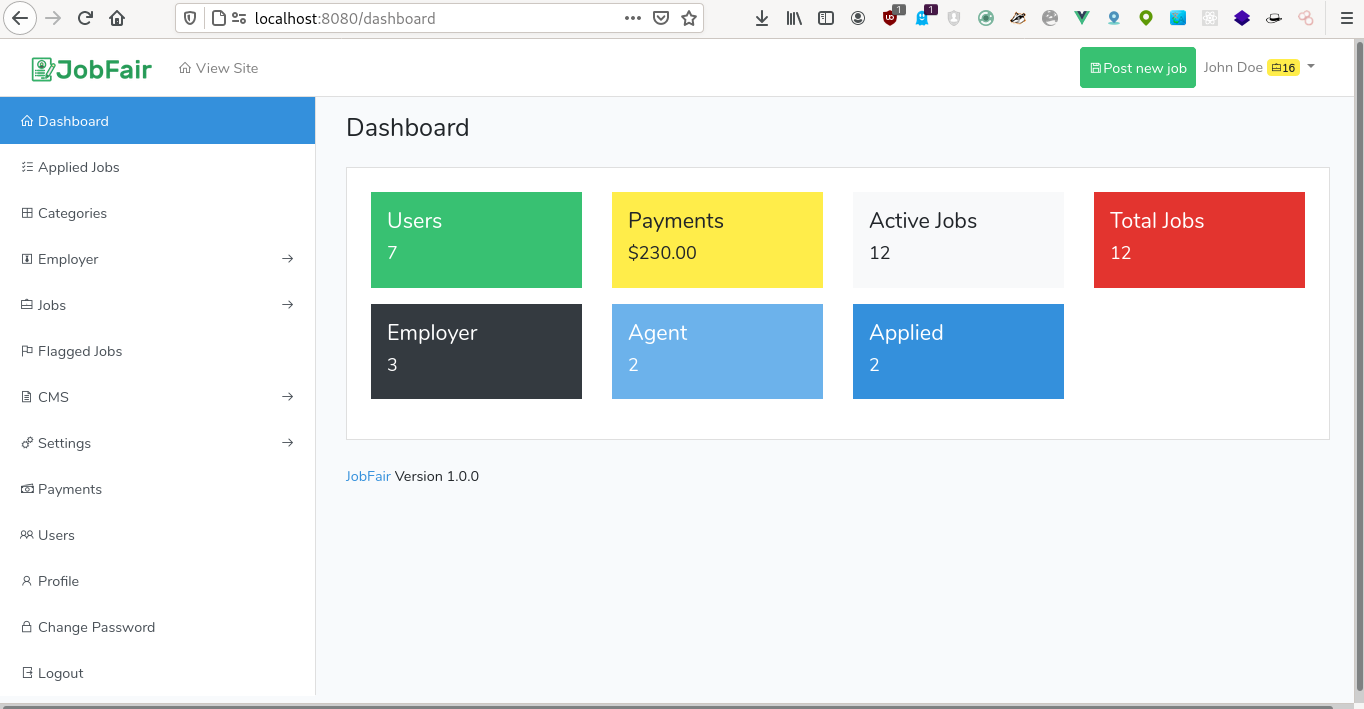Open the Firefox account avatar icon
The height and width of the screenshot is (709, 1364).
coord(858,18)
